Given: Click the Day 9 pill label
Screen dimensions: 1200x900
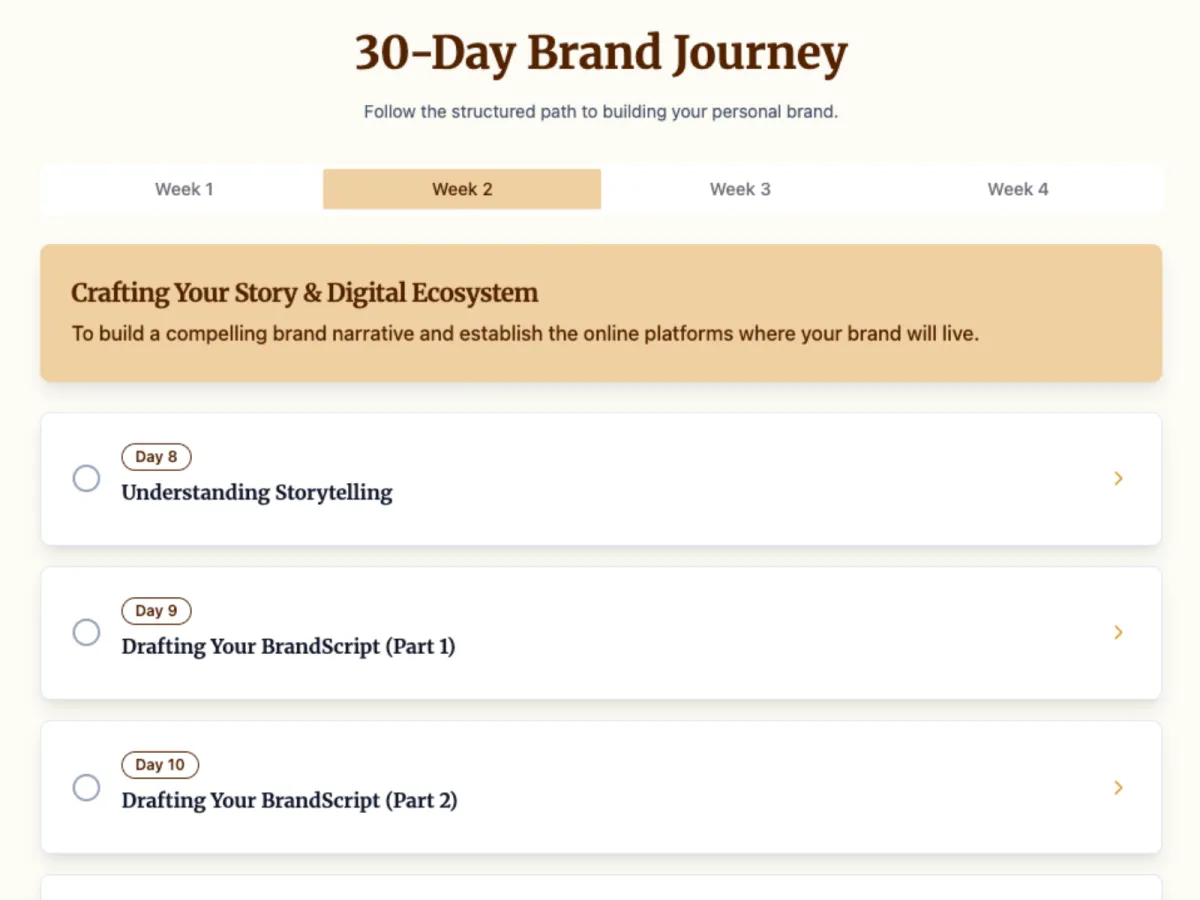Looking at the screenshot, I should click(156, 611).
